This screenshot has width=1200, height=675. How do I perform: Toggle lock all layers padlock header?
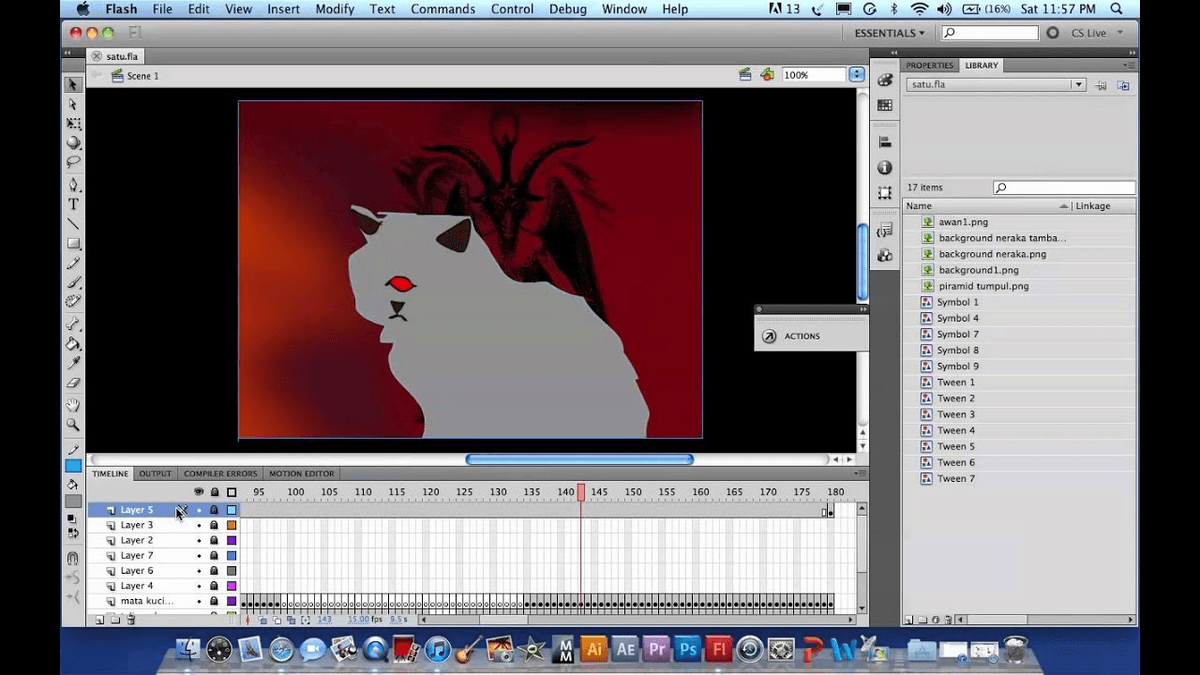214,492
